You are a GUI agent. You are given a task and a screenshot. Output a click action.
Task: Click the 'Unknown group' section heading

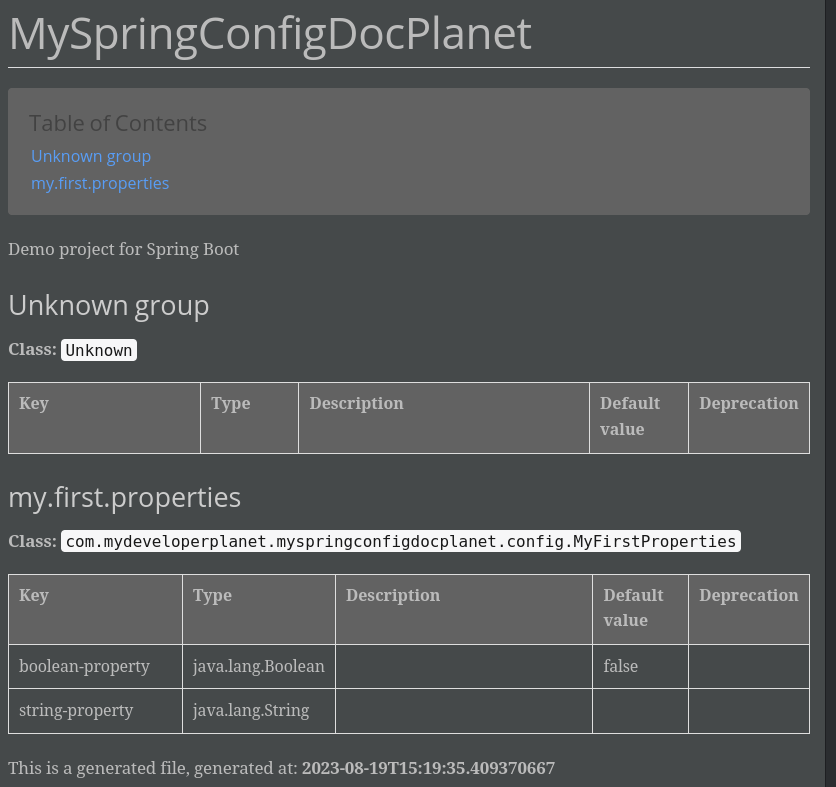point(109,306)
